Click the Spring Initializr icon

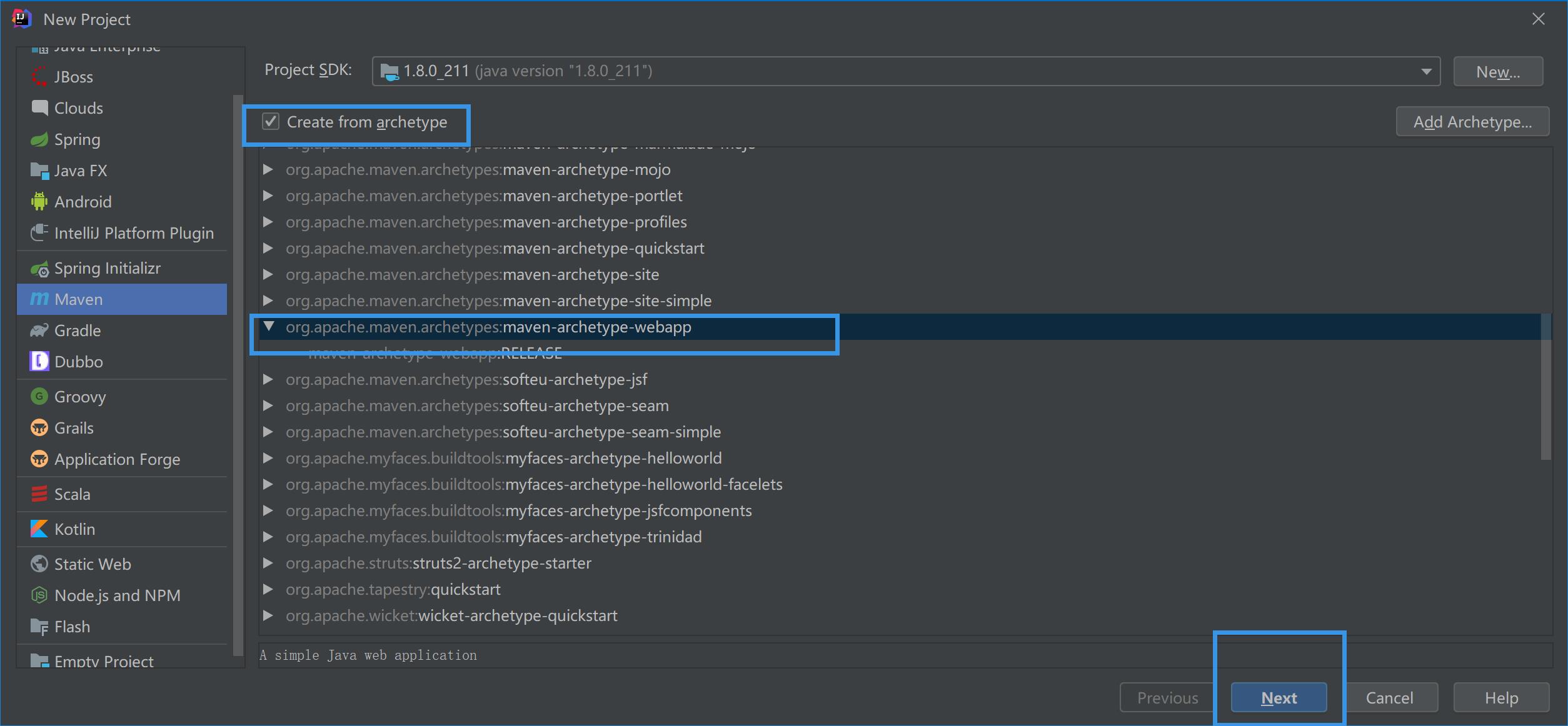pos(39,269)
